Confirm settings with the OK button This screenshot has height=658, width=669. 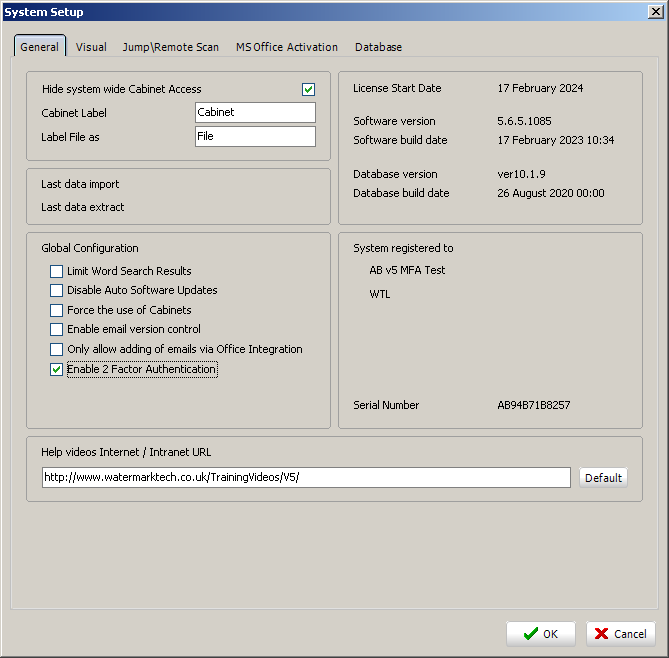(541, 634)
